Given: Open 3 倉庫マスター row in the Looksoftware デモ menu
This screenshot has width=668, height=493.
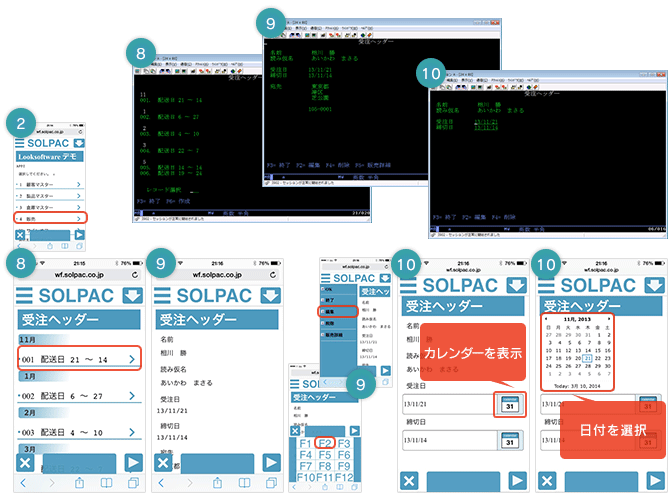Looking at the screenshot, I should tap(49, 207).
